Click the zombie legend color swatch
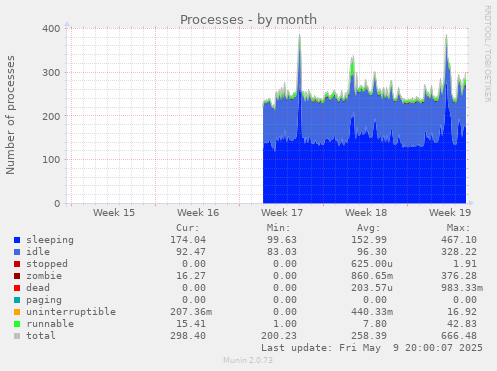The width and height of the screenshot is (497, 371). click(x=17, y=276)
